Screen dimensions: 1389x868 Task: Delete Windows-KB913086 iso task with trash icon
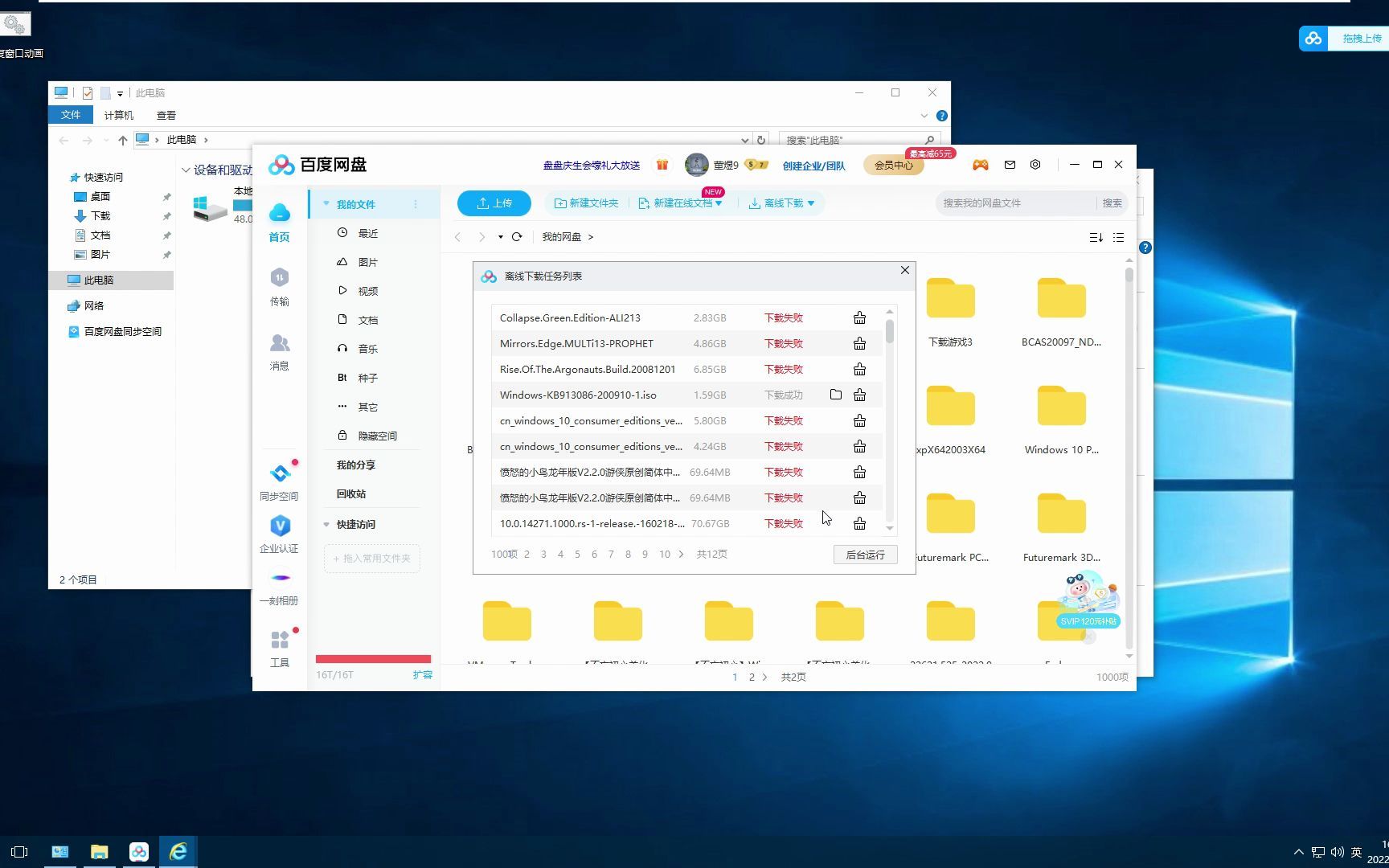(859, 395)
